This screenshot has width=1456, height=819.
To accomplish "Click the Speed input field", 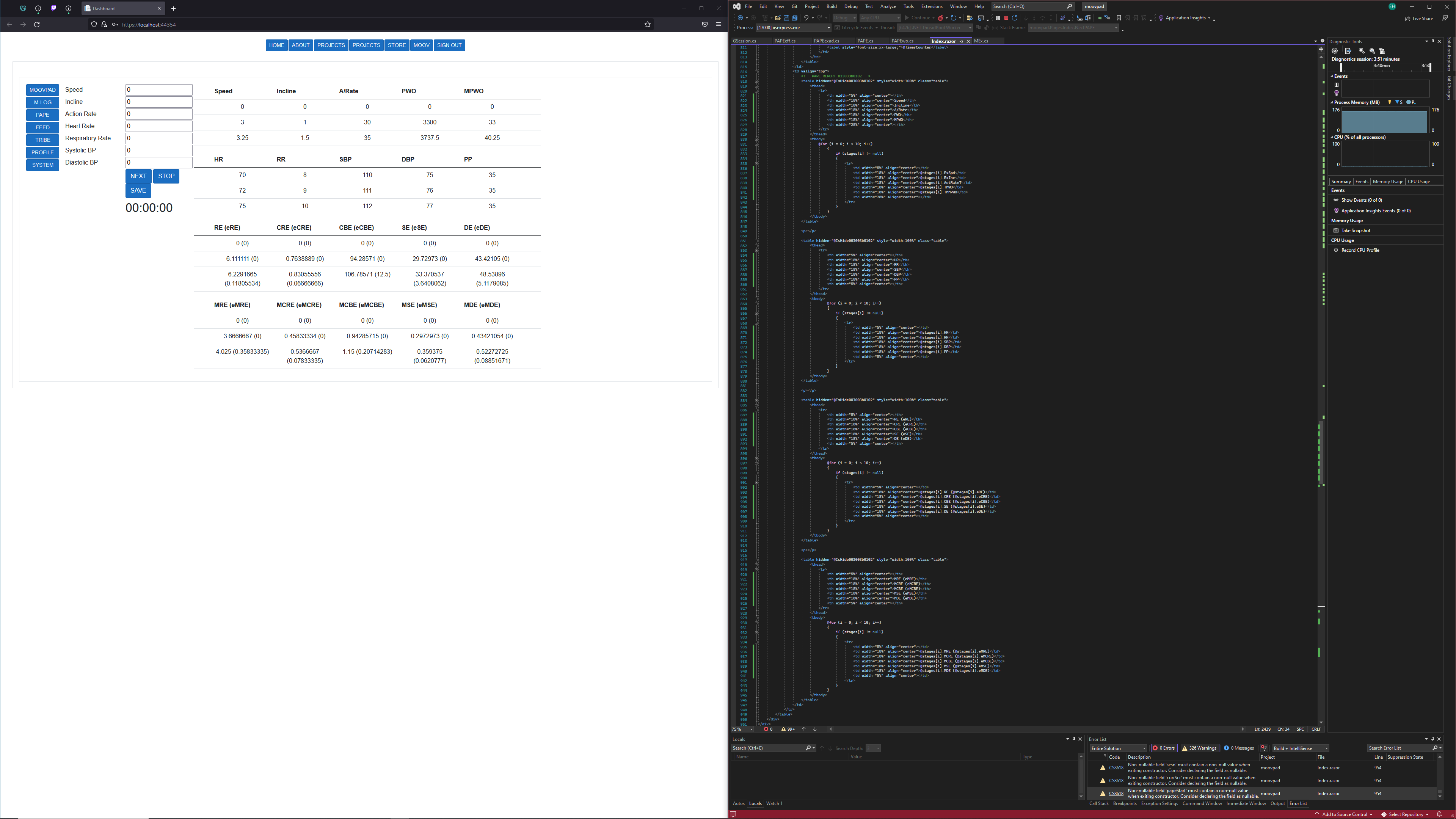I will [x=159, y=90].
